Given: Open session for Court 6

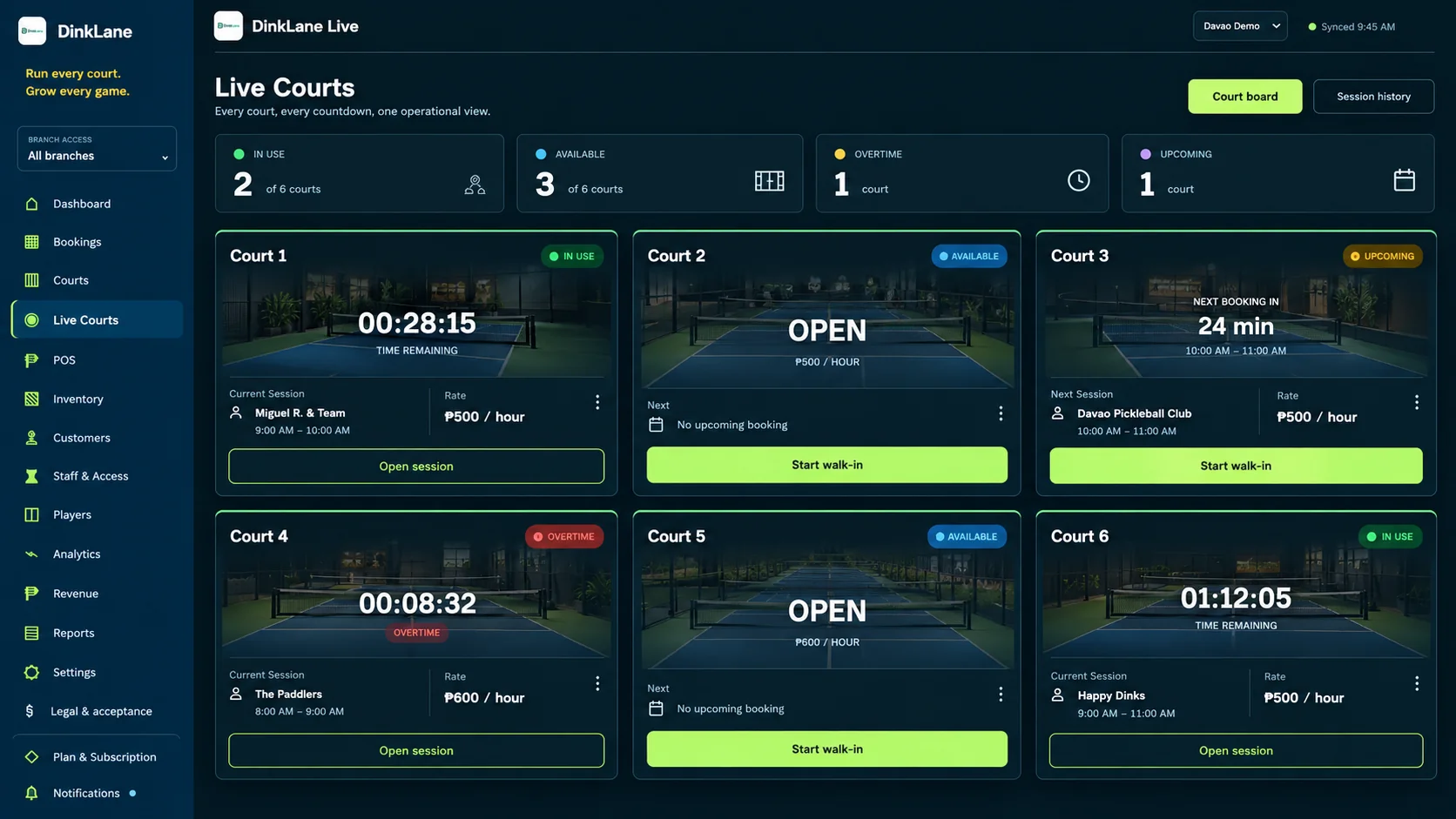Looking at the screenshot, I should tap(1236, 750).
